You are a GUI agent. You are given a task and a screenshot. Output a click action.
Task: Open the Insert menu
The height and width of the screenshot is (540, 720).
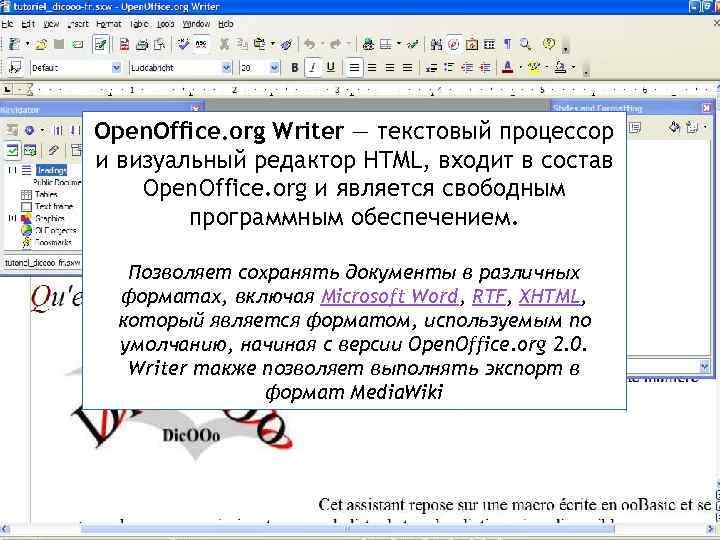78,24
